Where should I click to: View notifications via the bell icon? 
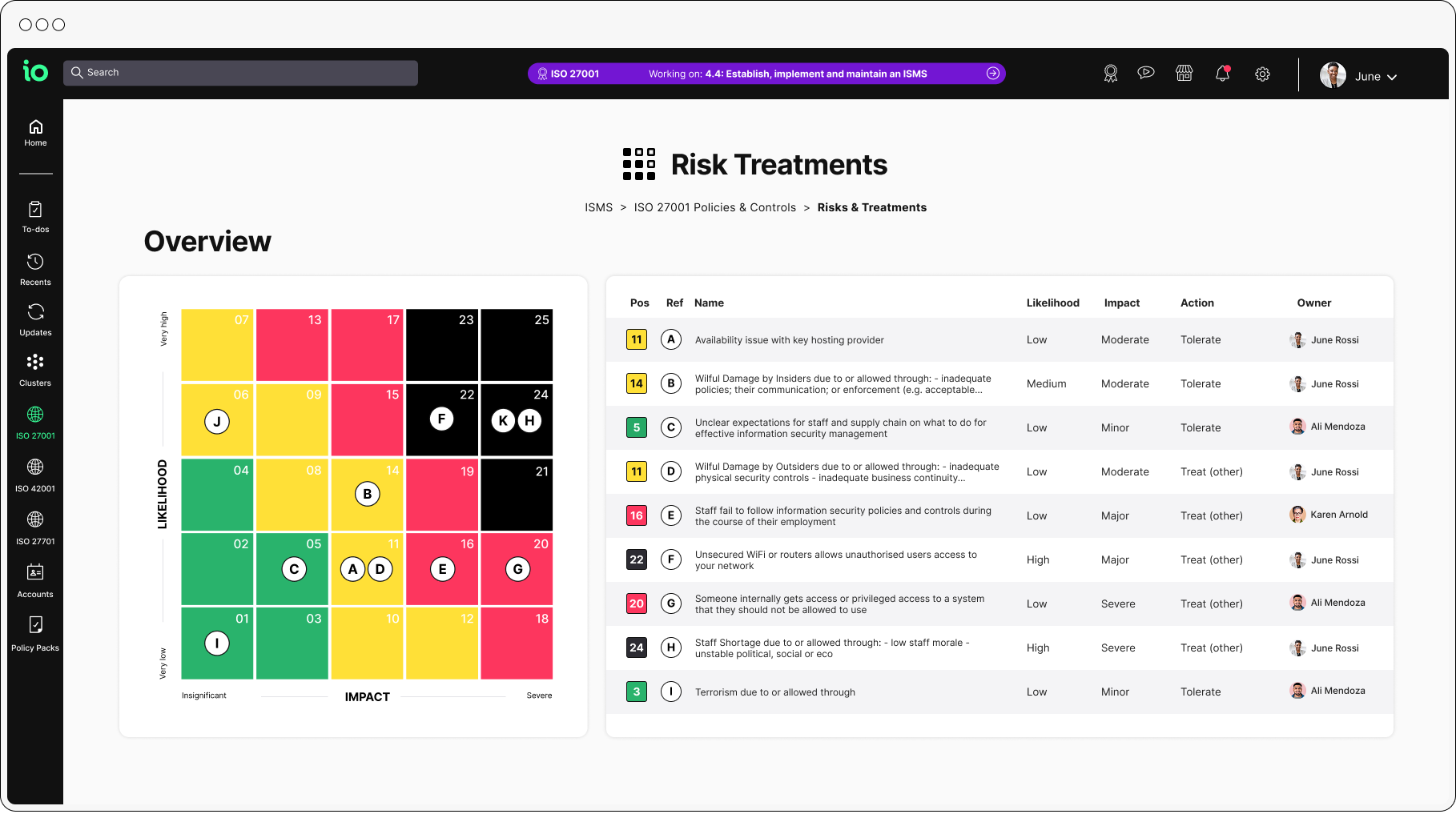1223,73
